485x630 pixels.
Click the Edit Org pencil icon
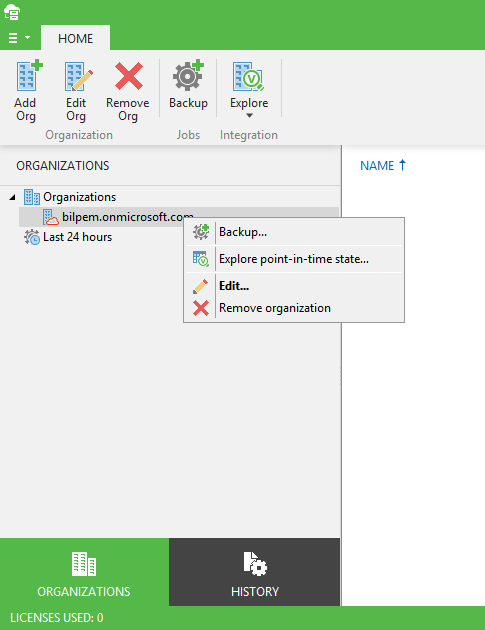79,76
